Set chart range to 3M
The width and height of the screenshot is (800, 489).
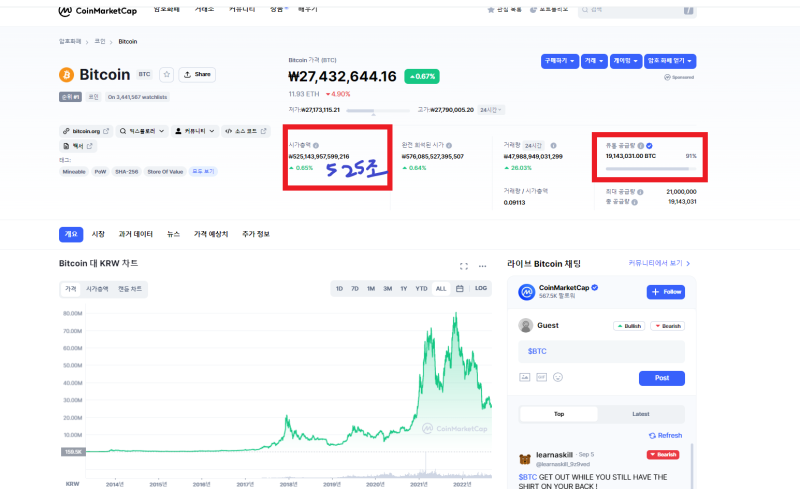point(388,288)
